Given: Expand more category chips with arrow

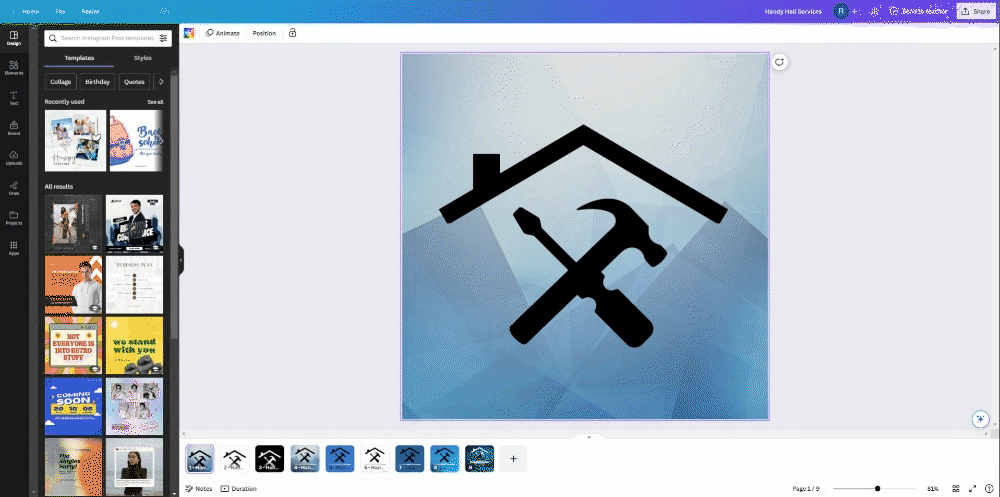Looking at the screenshot, I should click(161, 82).
